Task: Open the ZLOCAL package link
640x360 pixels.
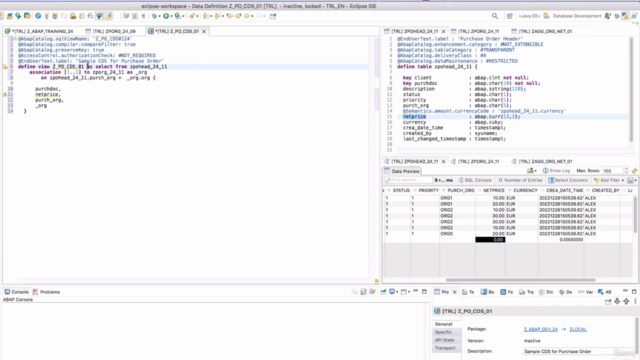Action: pyautogui.click(x=578, y=329)
